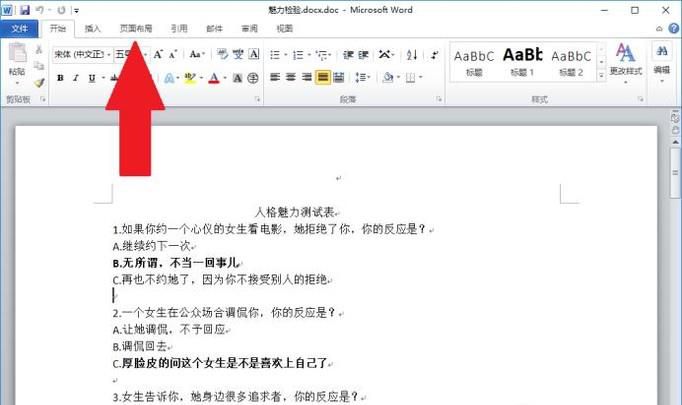Open the font color dropdown arrow
682x405 pixels.
coord(225,78)
